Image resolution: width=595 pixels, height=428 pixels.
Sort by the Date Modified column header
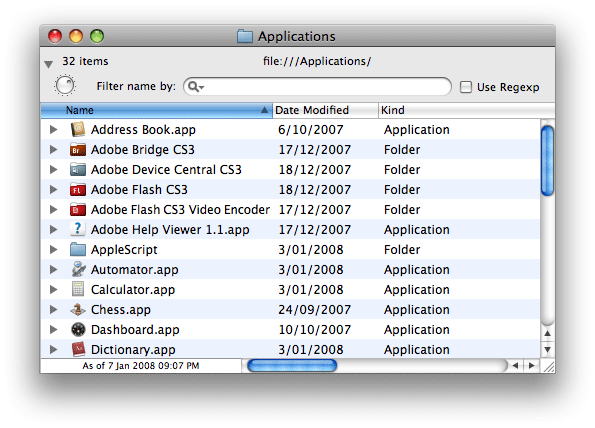[325, 110]
